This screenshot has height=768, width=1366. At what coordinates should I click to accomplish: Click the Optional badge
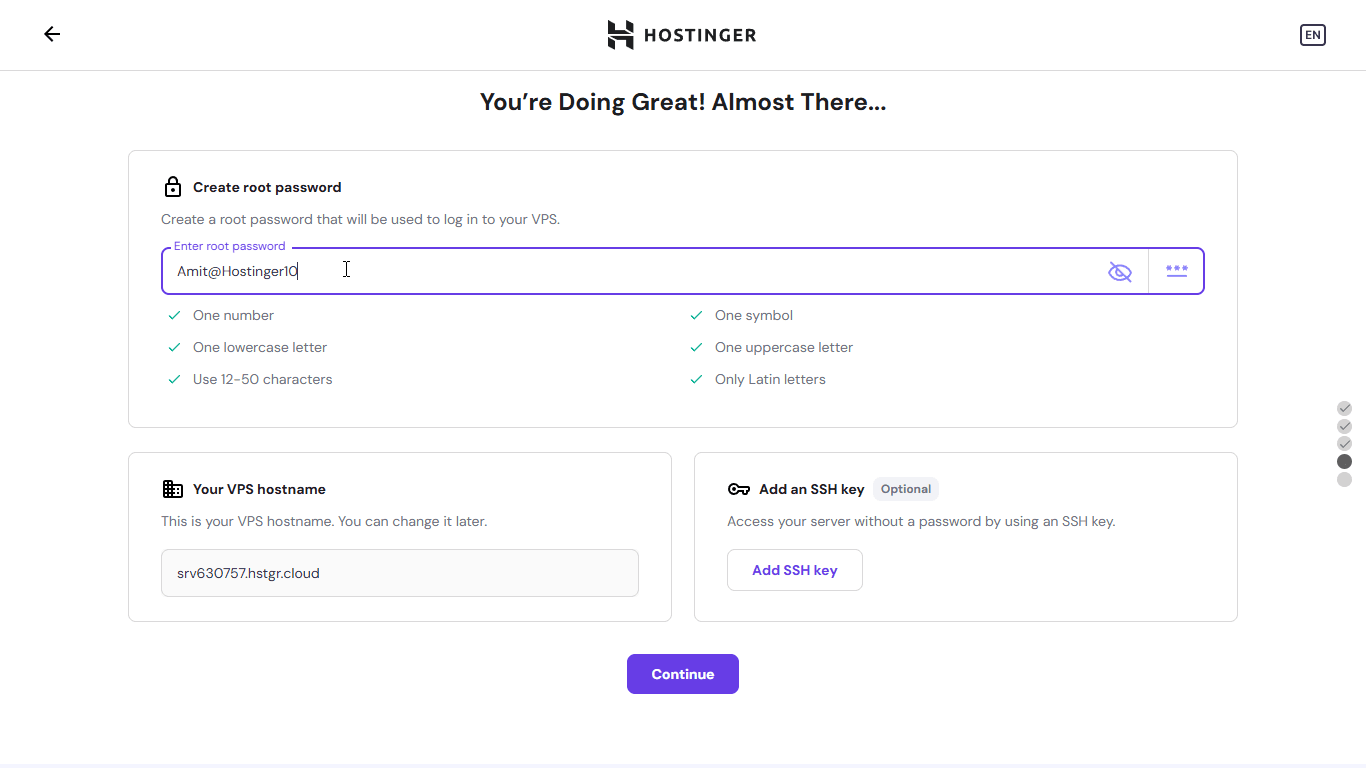[x=906, y=489]
